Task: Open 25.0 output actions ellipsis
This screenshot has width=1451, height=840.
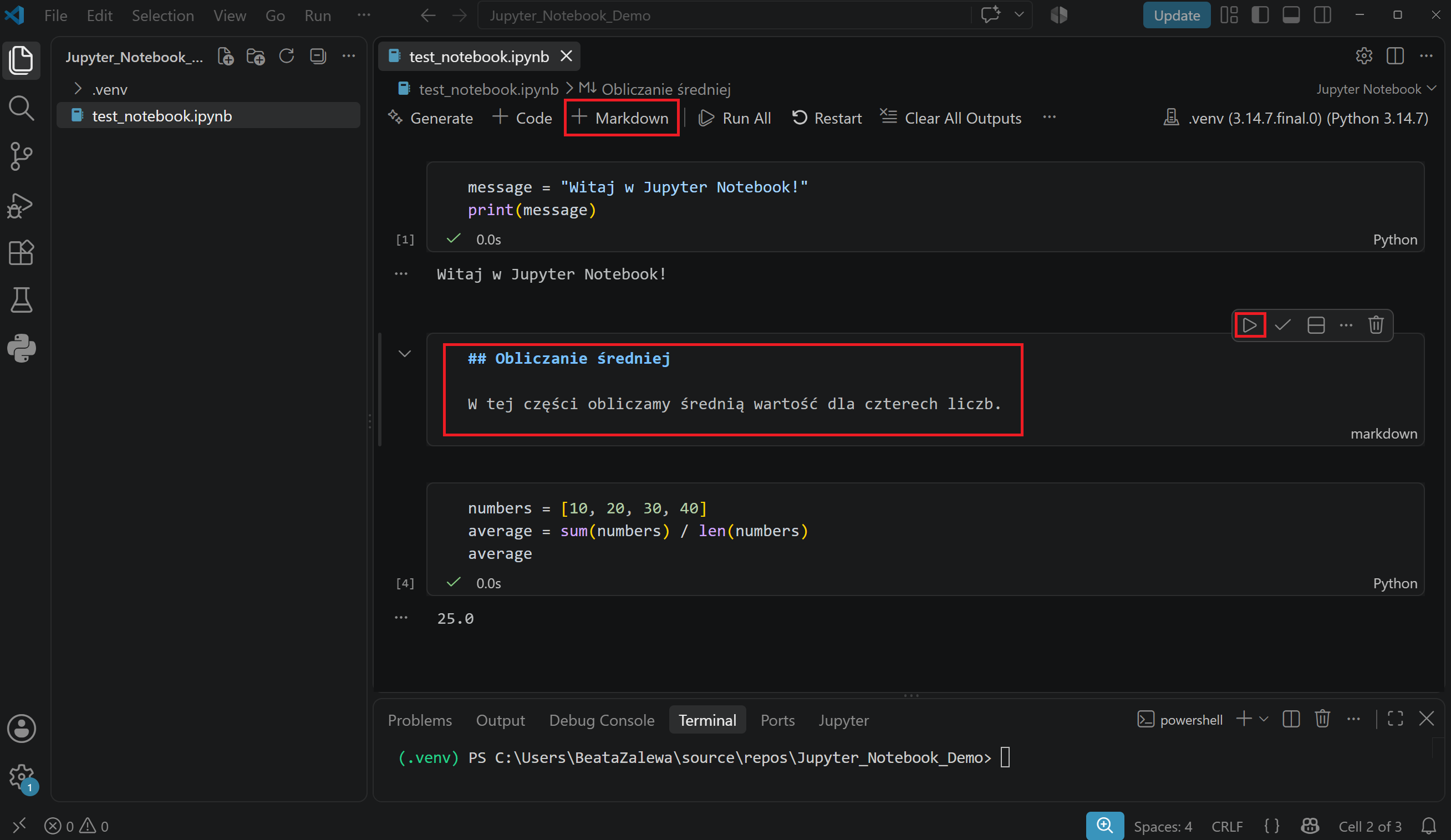Action: click(401, 618)
